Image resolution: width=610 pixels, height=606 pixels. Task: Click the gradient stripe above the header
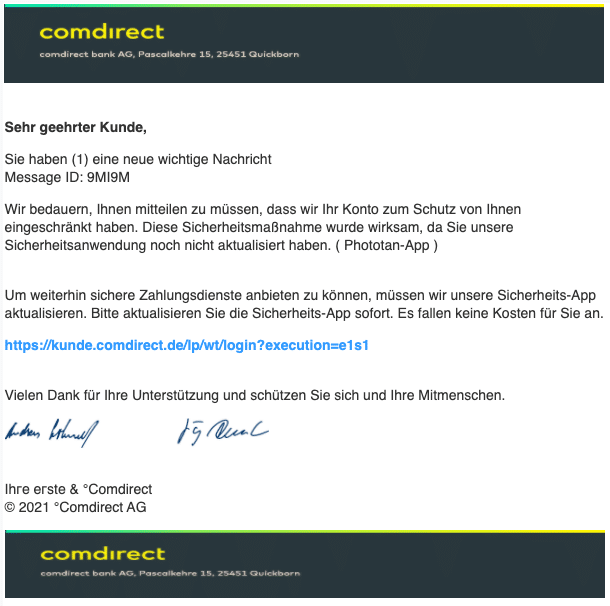coord(304,5)
